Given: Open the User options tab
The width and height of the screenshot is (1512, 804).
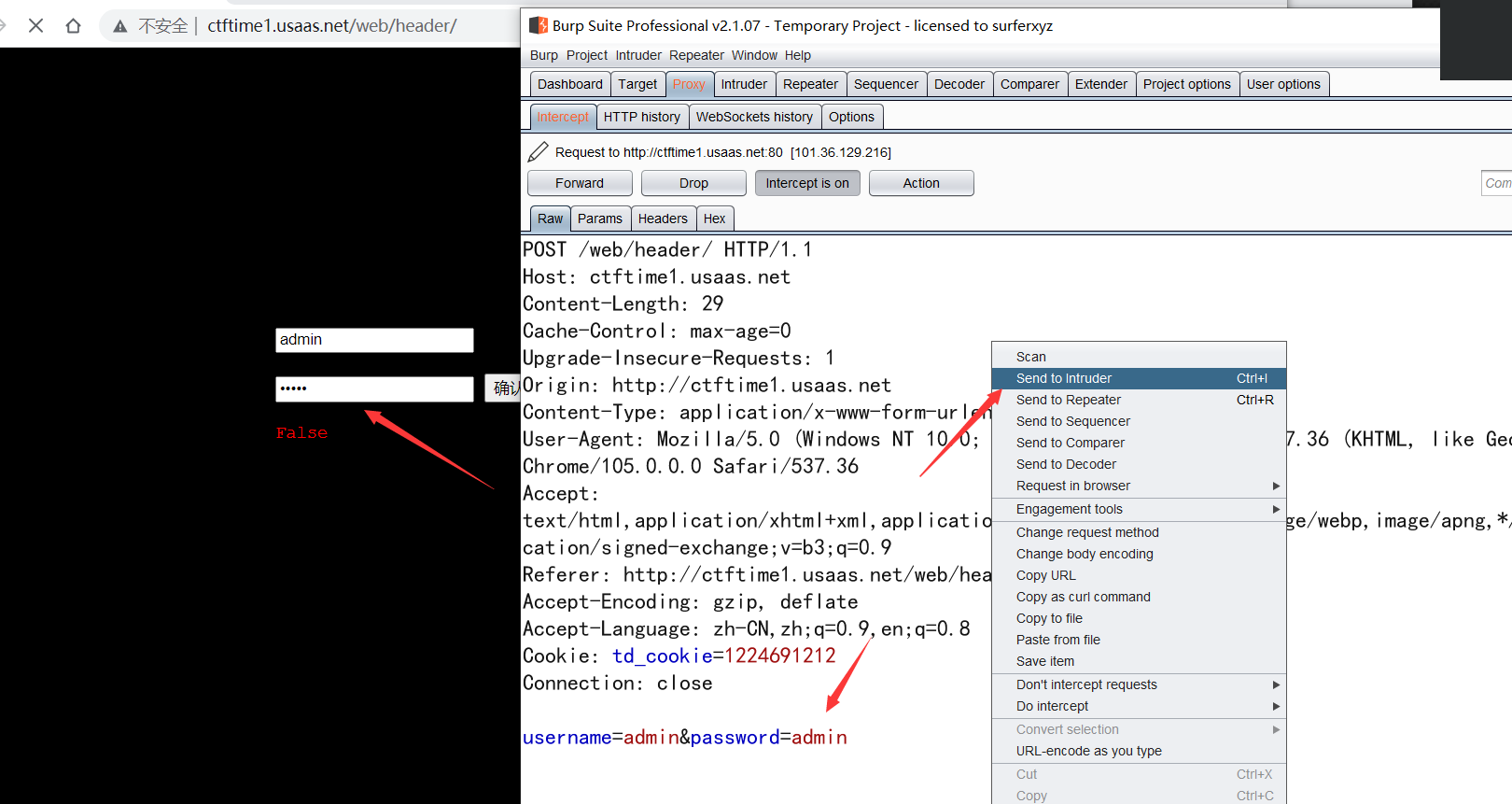Looking at the screenshot, I should [x=1283, y=84].
